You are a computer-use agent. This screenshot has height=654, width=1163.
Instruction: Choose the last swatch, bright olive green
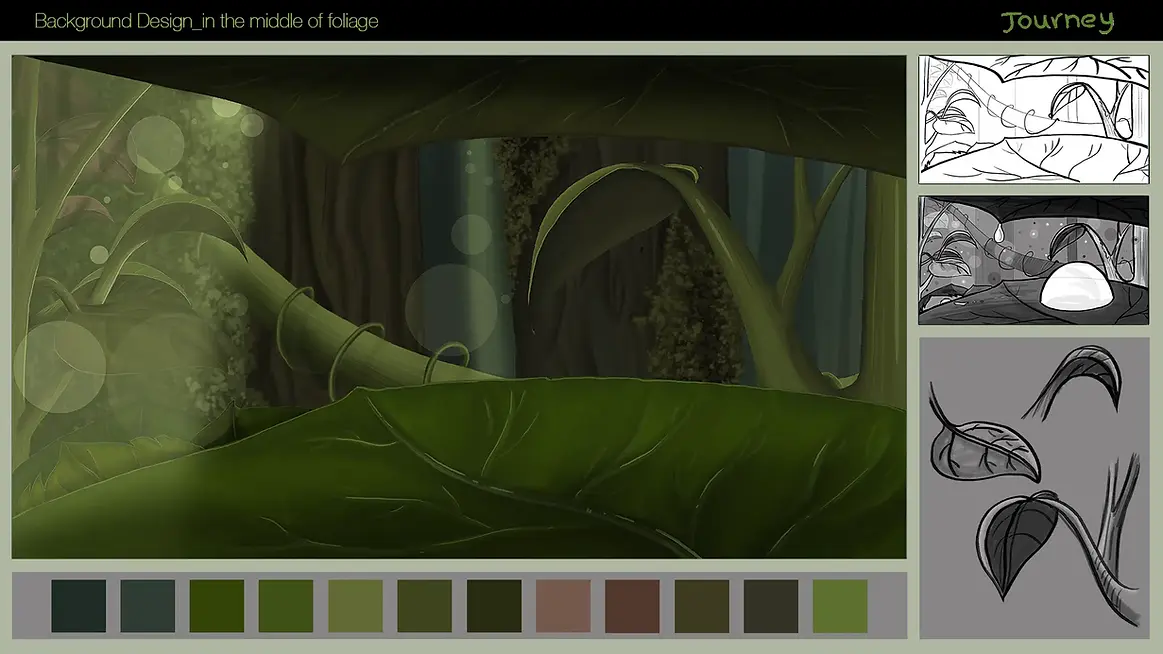[x=840, y=606]
